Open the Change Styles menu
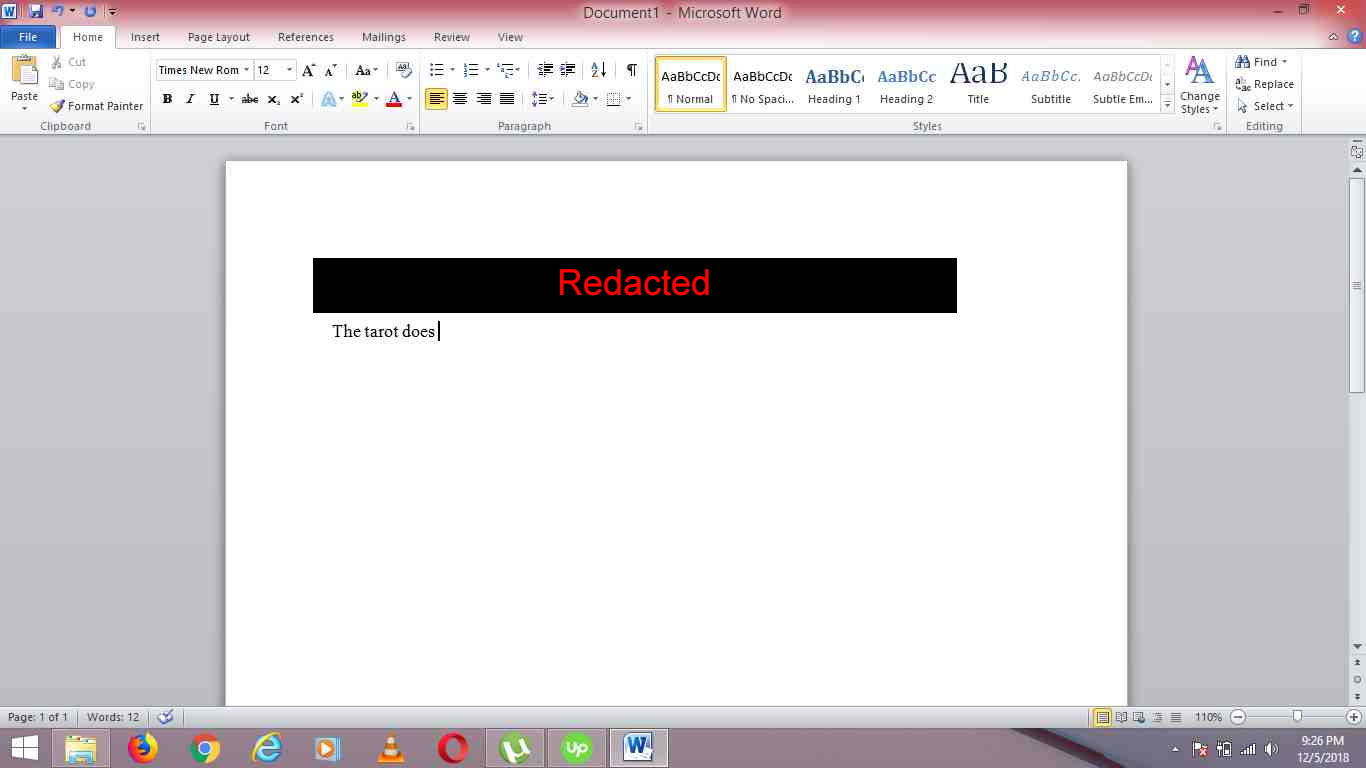Screen dimensions: 1366x768 (x=1199, y=84)
